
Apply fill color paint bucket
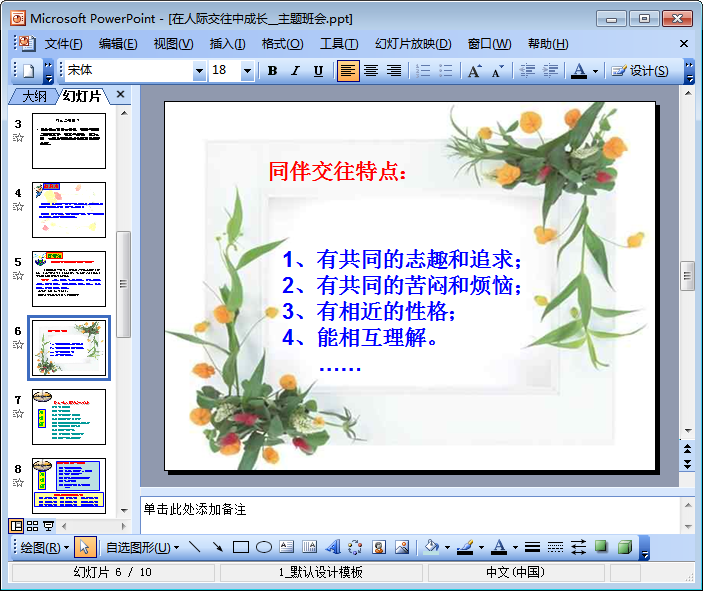[431, 548]
